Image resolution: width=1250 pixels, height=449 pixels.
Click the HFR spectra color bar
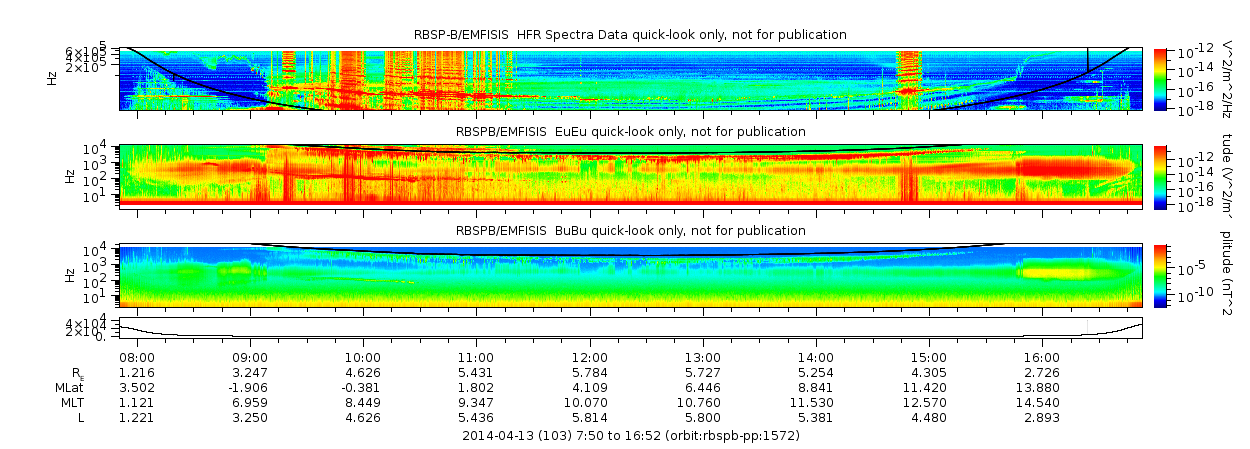click(x=1160, y=78)
